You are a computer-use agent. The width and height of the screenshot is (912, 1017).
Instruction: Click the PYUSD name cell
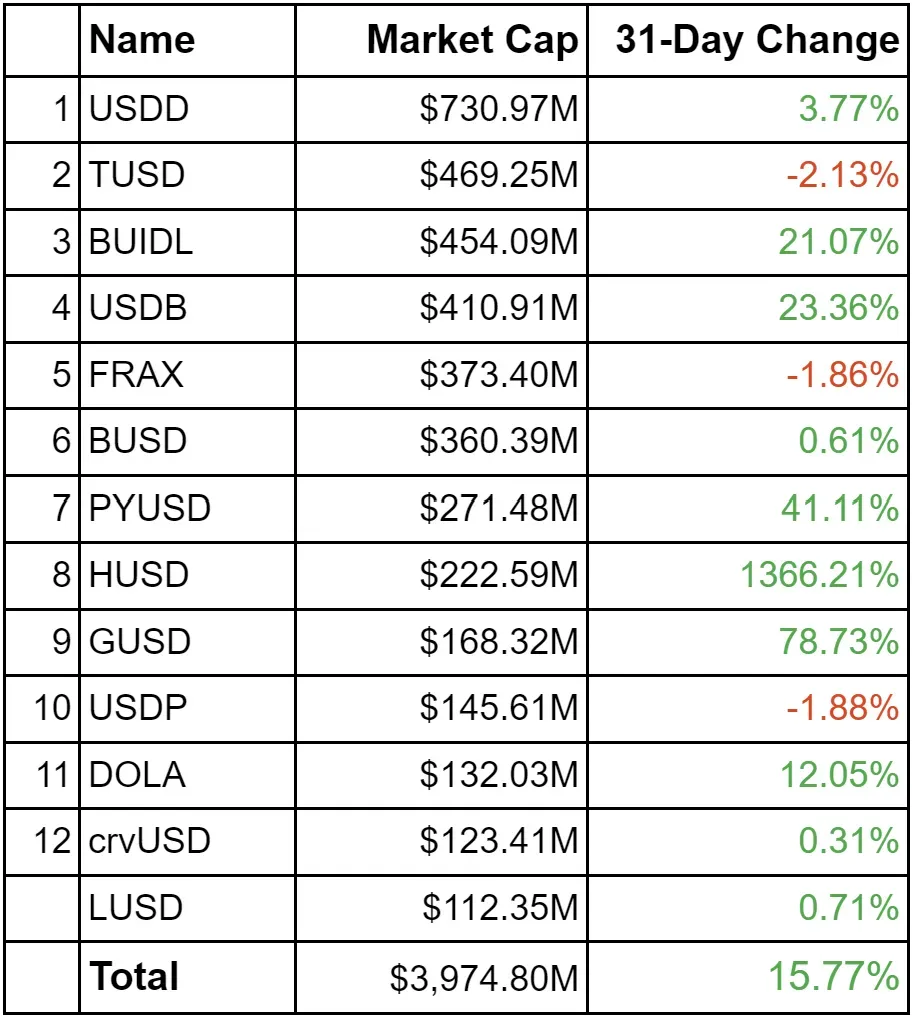pyautogui.click(x=150, y=508)
